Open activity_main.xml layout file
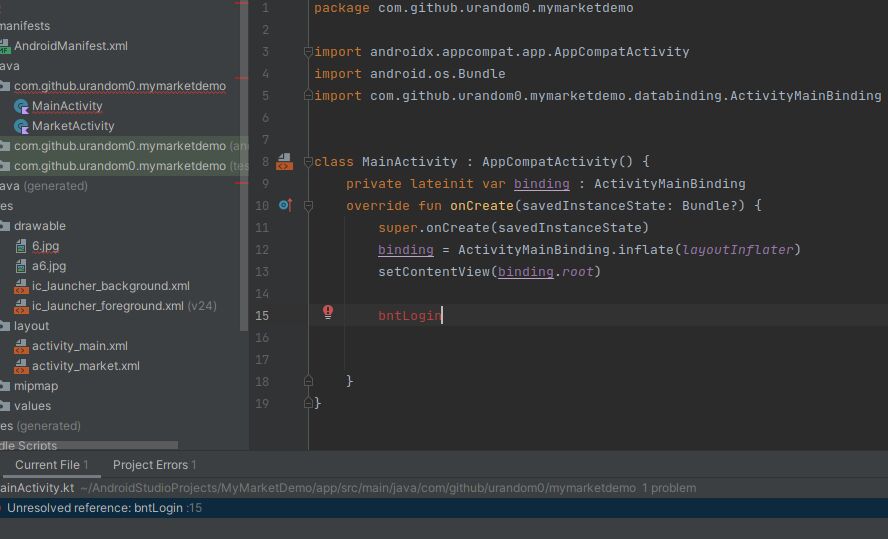888x539 pixels. (x=79, y=346)
